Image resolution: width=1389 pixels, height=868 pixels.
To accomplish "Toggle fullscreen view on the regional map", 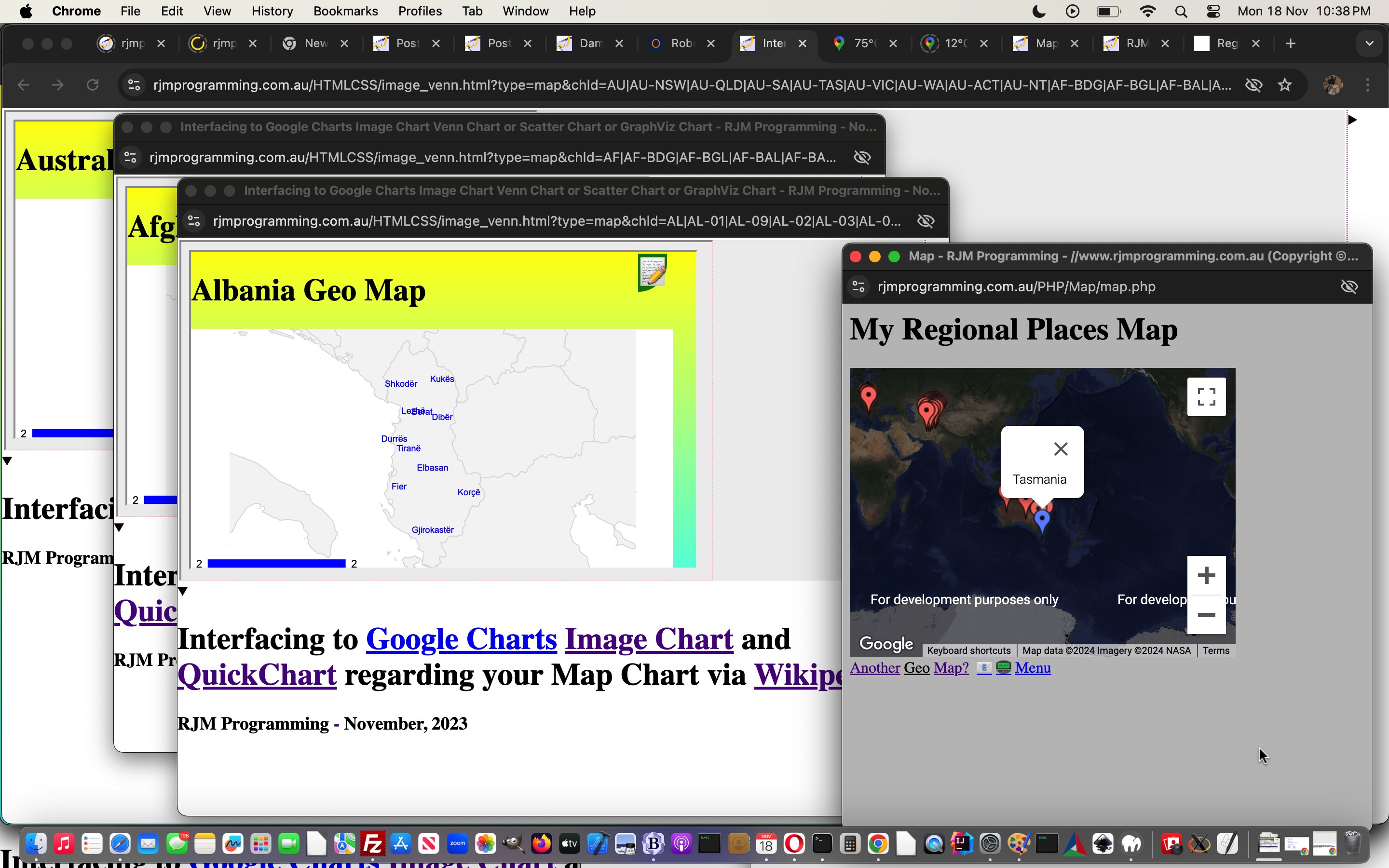I will 1207,397.
